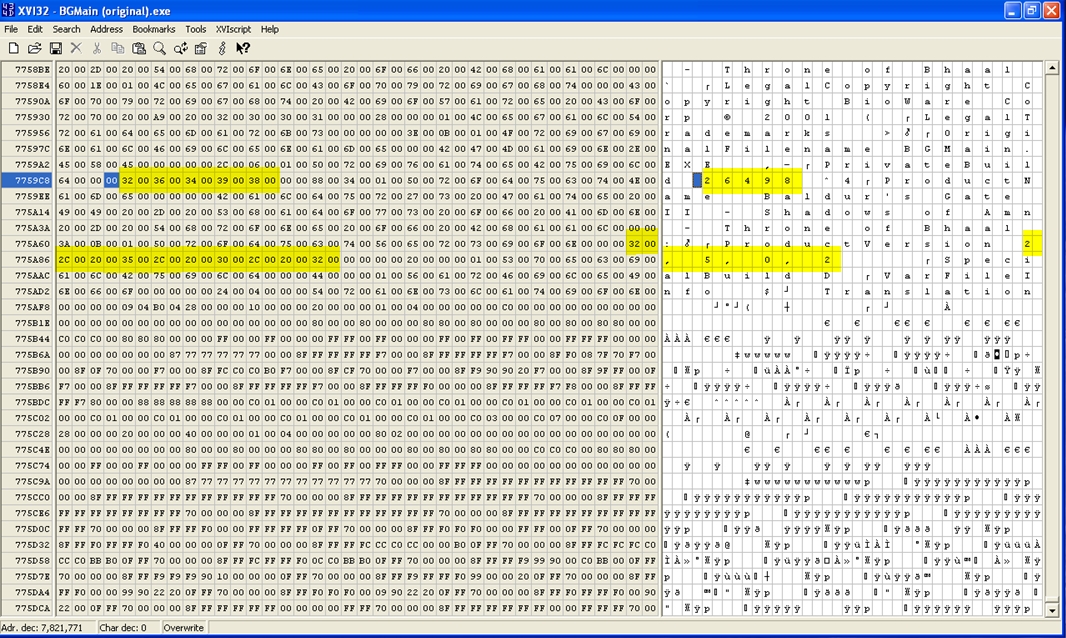Open the XVIscript menu

(x=233, y=29)
